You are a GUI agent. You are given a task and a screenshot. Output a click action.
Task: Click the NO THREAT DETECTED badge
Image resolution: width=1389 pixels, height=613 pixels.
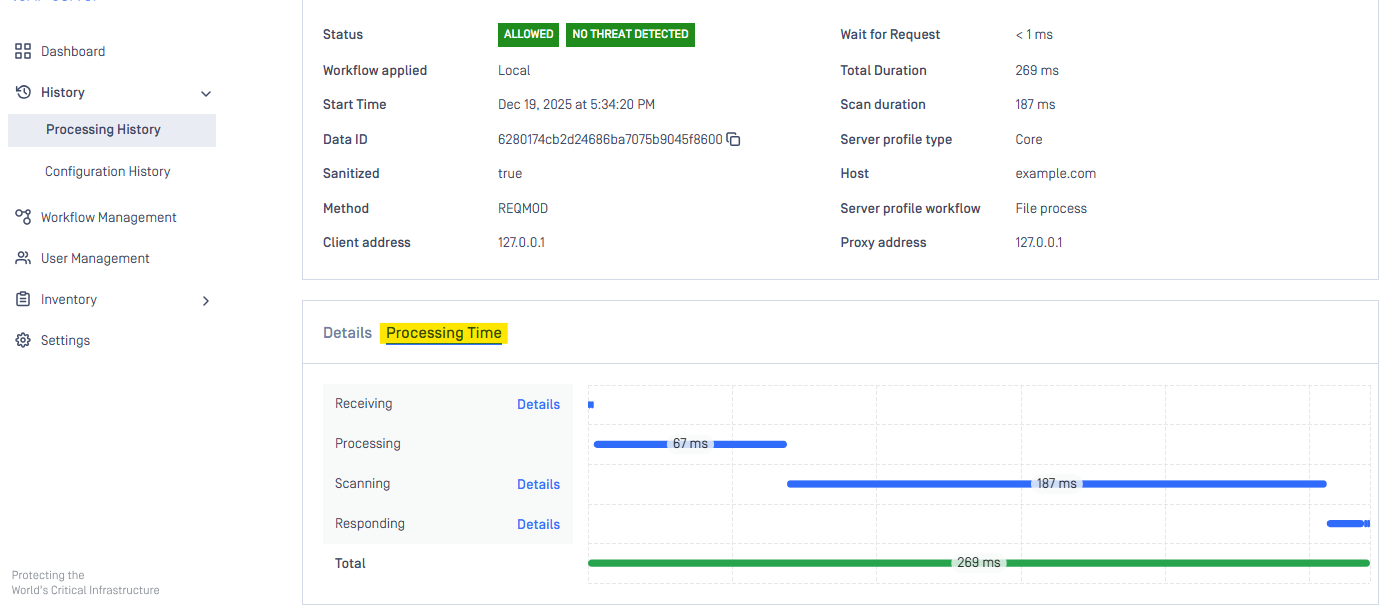click(630, 34)
